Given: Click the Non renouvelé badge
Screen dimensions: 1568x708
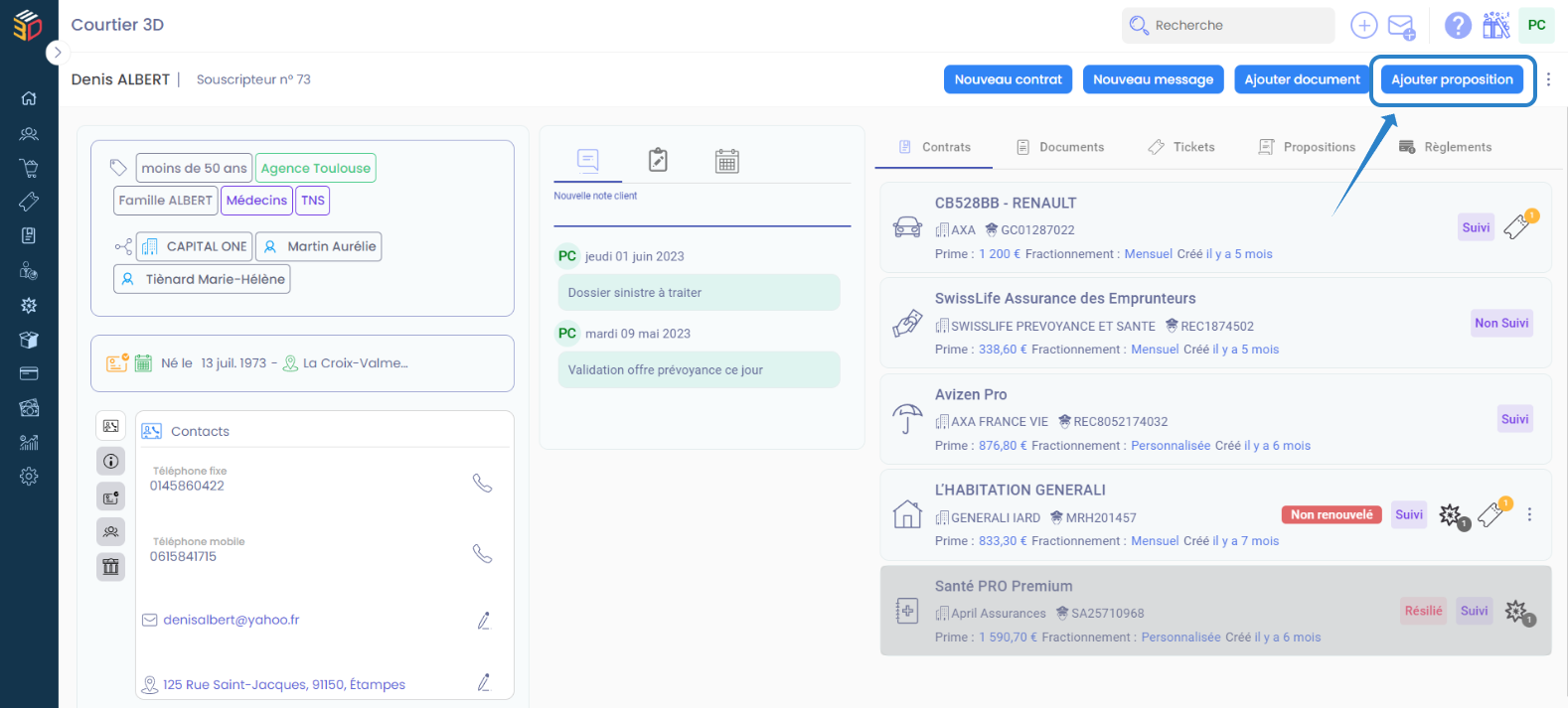Looking at the screenshot, I should (1332, 514).
